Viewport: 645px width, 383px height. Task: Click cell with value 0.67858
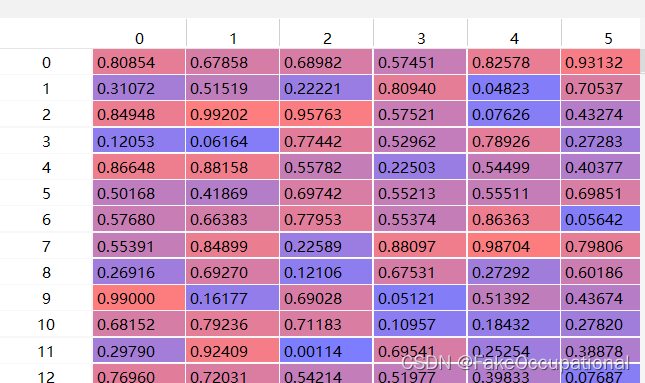click(x=232, y=62)
